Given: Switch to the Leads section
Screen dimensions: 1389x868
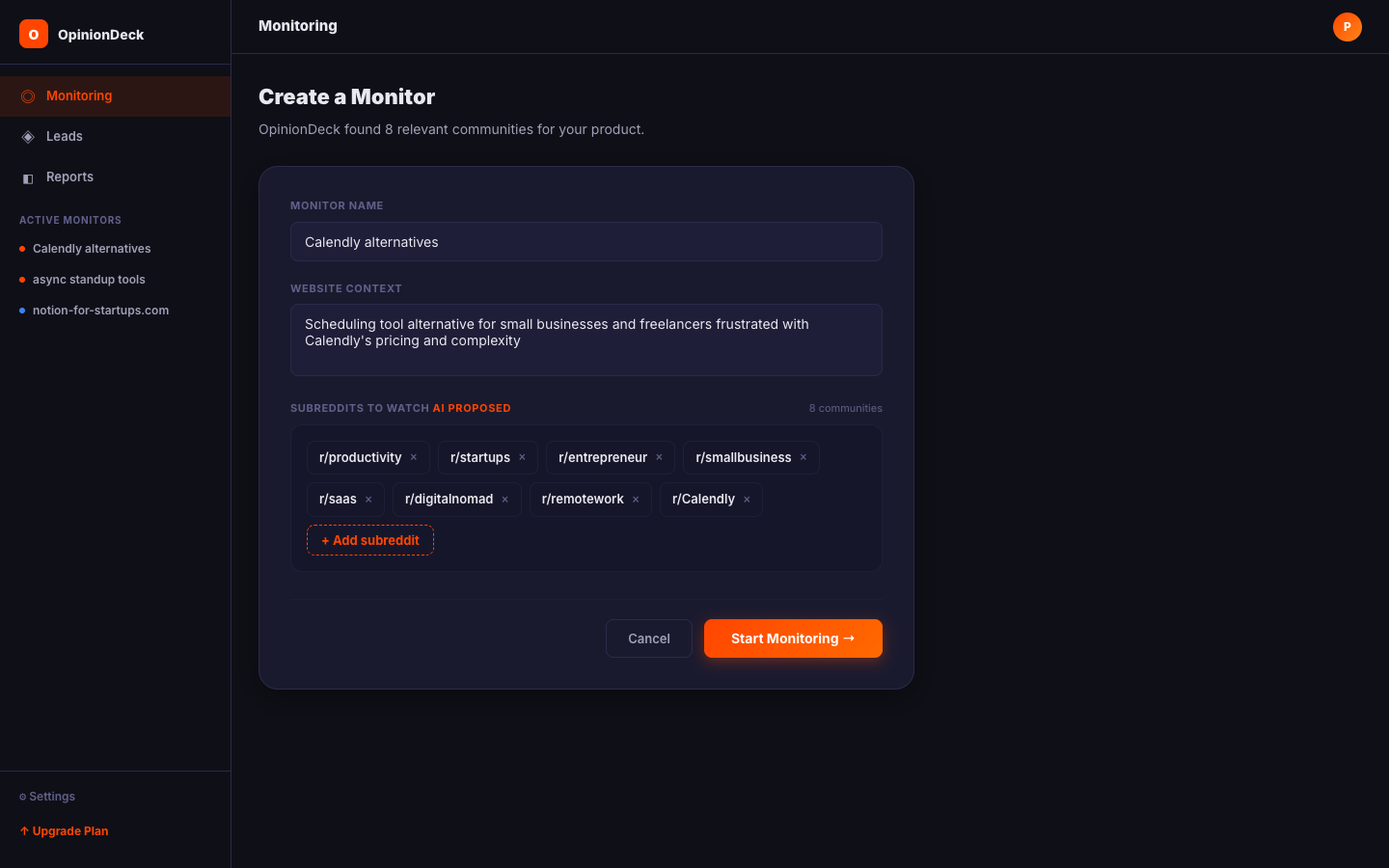Looking at the screenshot, I should (x=65, y=136).
